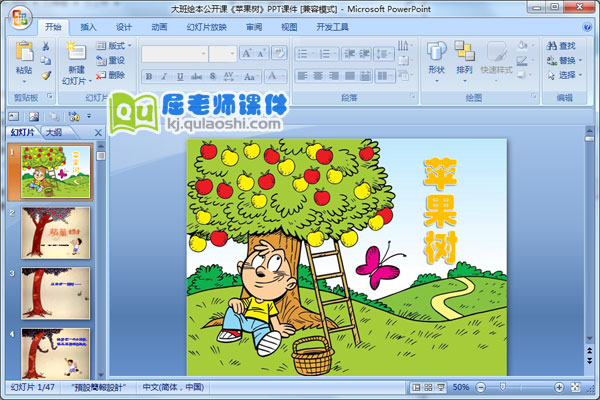Toggle text Shadow effect
600x400 pixels.
pos(213,76)
